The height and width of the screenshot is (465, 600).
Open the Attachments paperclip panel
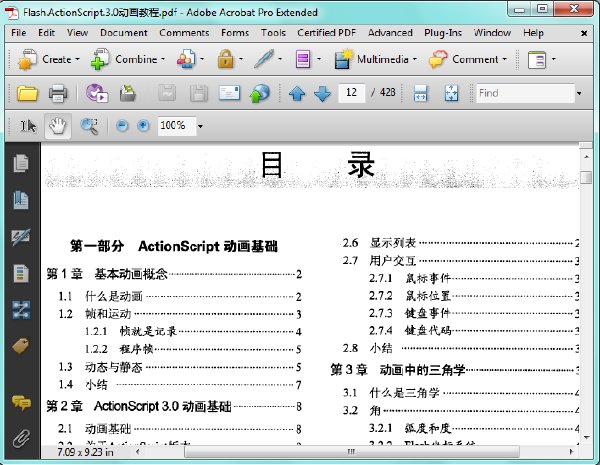[x=21, y=439]
